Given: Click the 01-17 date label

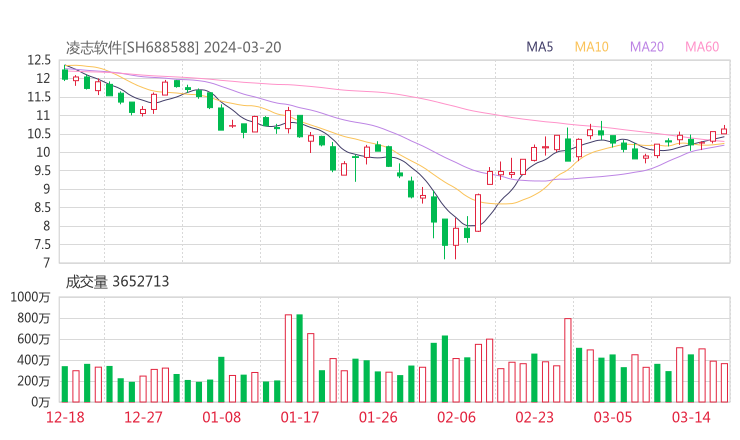Looking at the screenshot, I should [300, 417].
